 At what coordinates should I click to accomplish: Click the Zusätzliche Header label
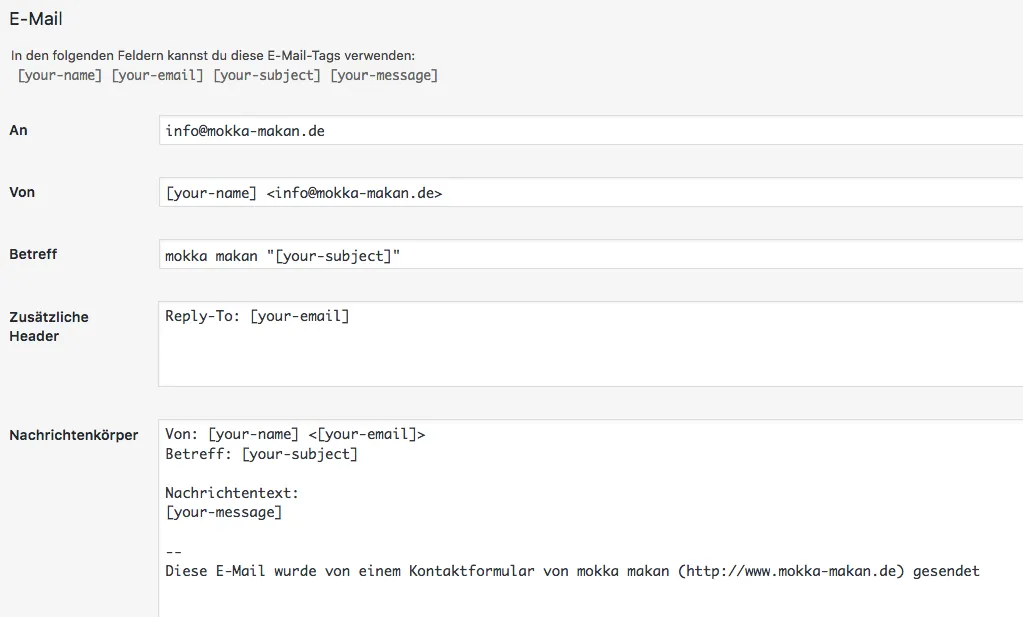(x=49, y=326)
